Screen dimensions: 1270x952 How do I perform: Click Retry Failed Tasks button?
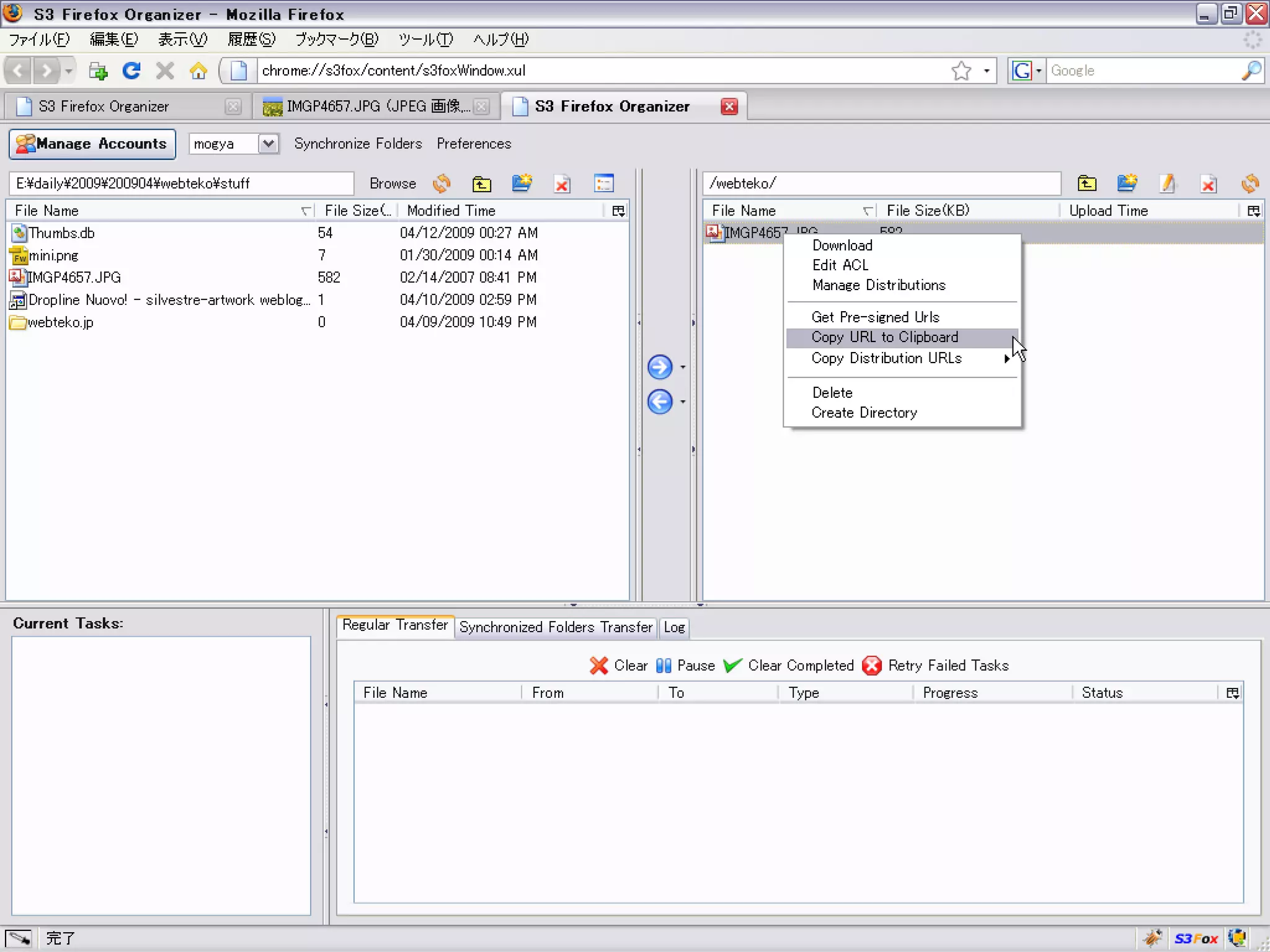click(936, 666)
